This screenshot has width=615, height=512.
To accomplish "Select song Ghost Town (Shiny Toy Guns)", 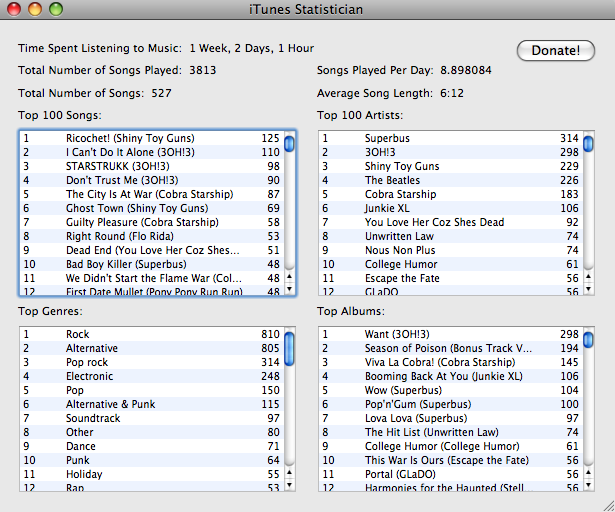I will click(x=152, y=208).
